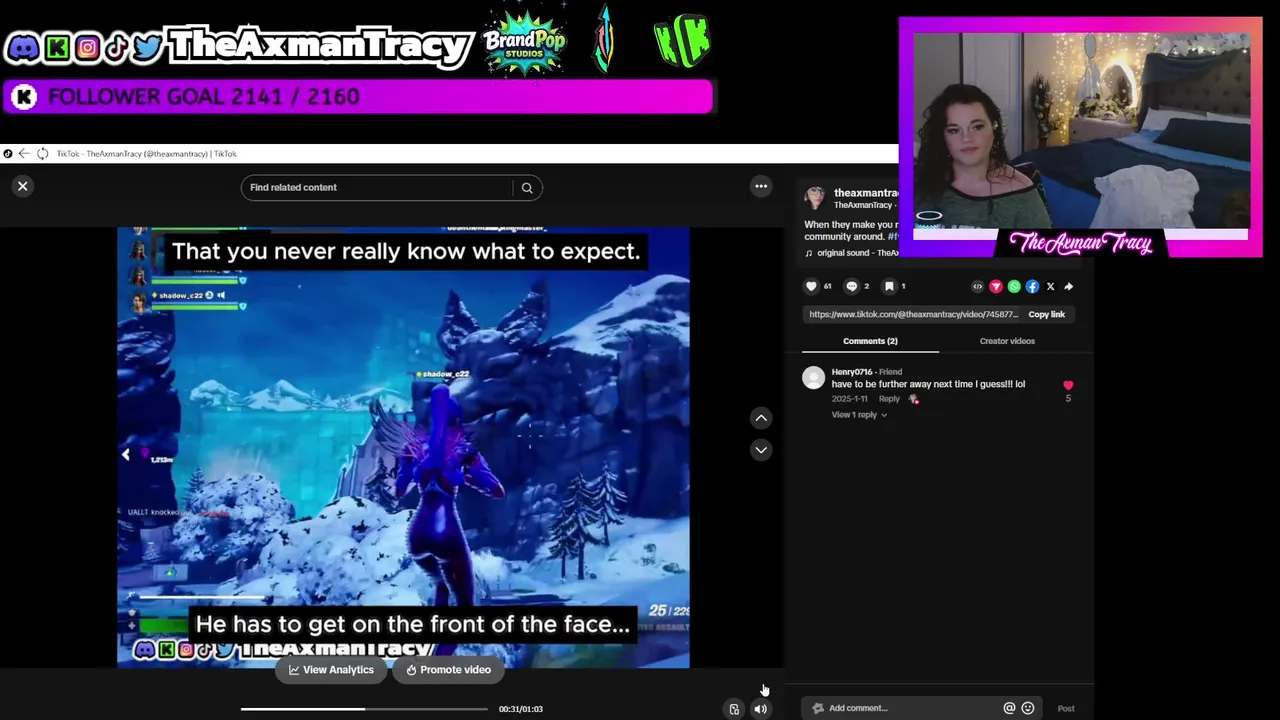Share the video to WhatsApp

1014,286
